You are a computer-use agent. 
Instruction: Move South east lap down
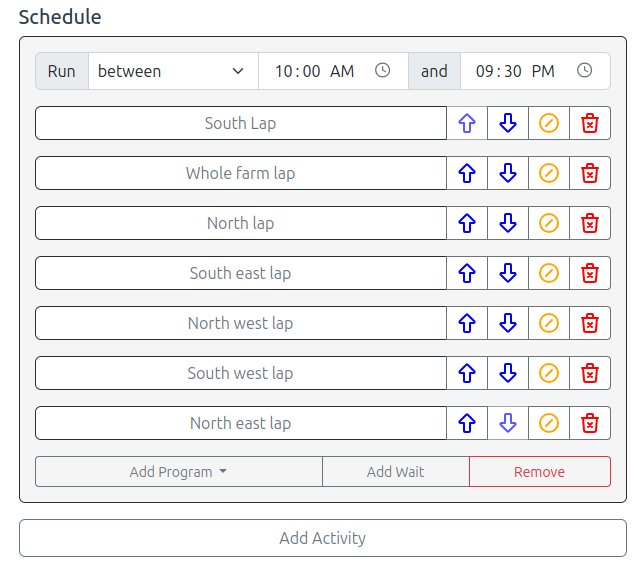pyautogui.click(x=508, y=273)
